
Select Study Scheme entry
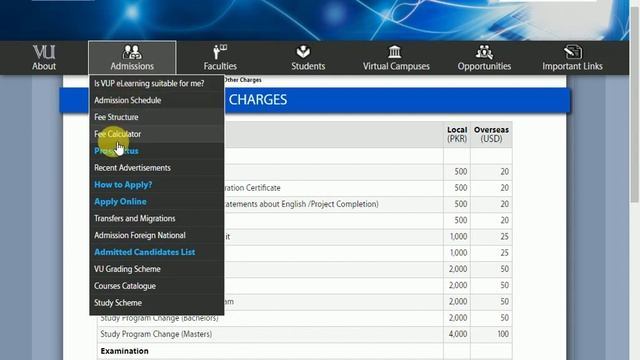tap(118, 303)
